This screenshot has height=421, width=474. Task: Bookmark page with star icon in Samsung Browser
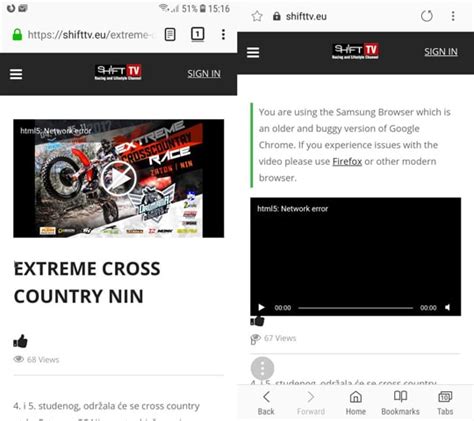click(257, 16)
